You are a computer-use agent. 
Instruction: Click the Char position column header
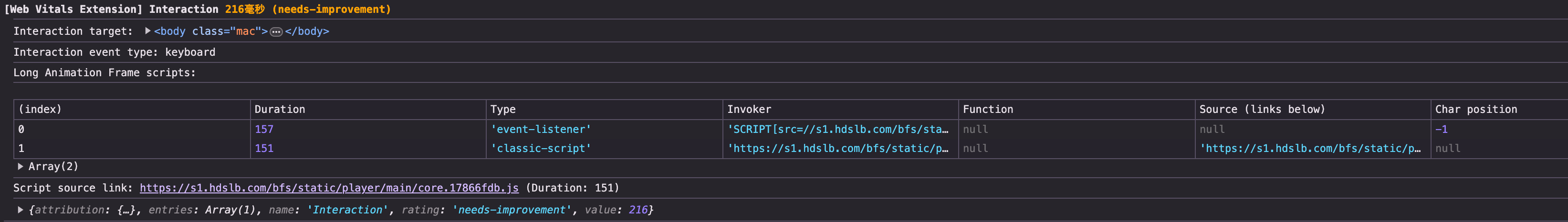click(1475, 110)
